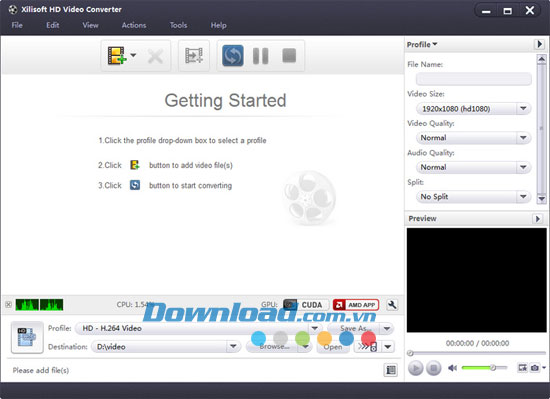
Task: Adjust the green volume slider
Action: tap(484, 367)
